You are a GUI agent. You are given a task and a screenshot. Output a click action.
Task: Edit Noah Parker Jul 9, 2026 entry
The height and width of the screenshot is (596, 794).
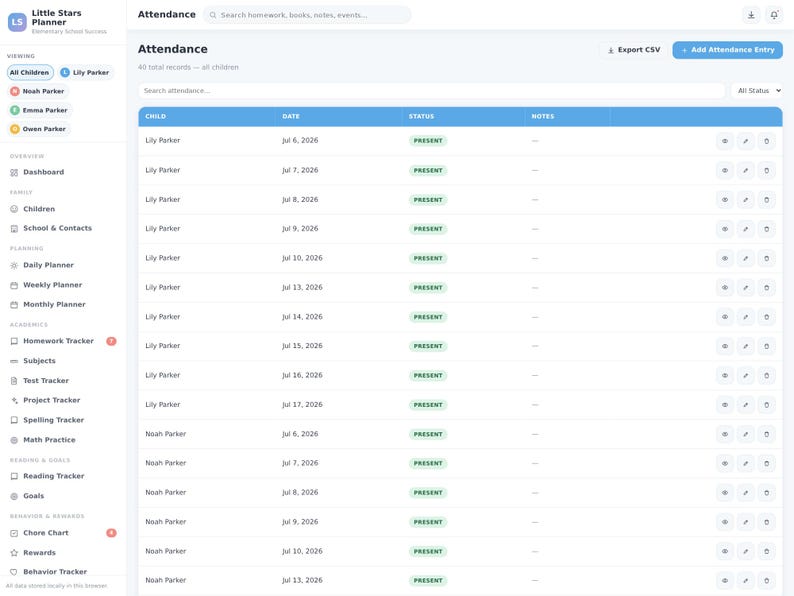click(745, 522)
